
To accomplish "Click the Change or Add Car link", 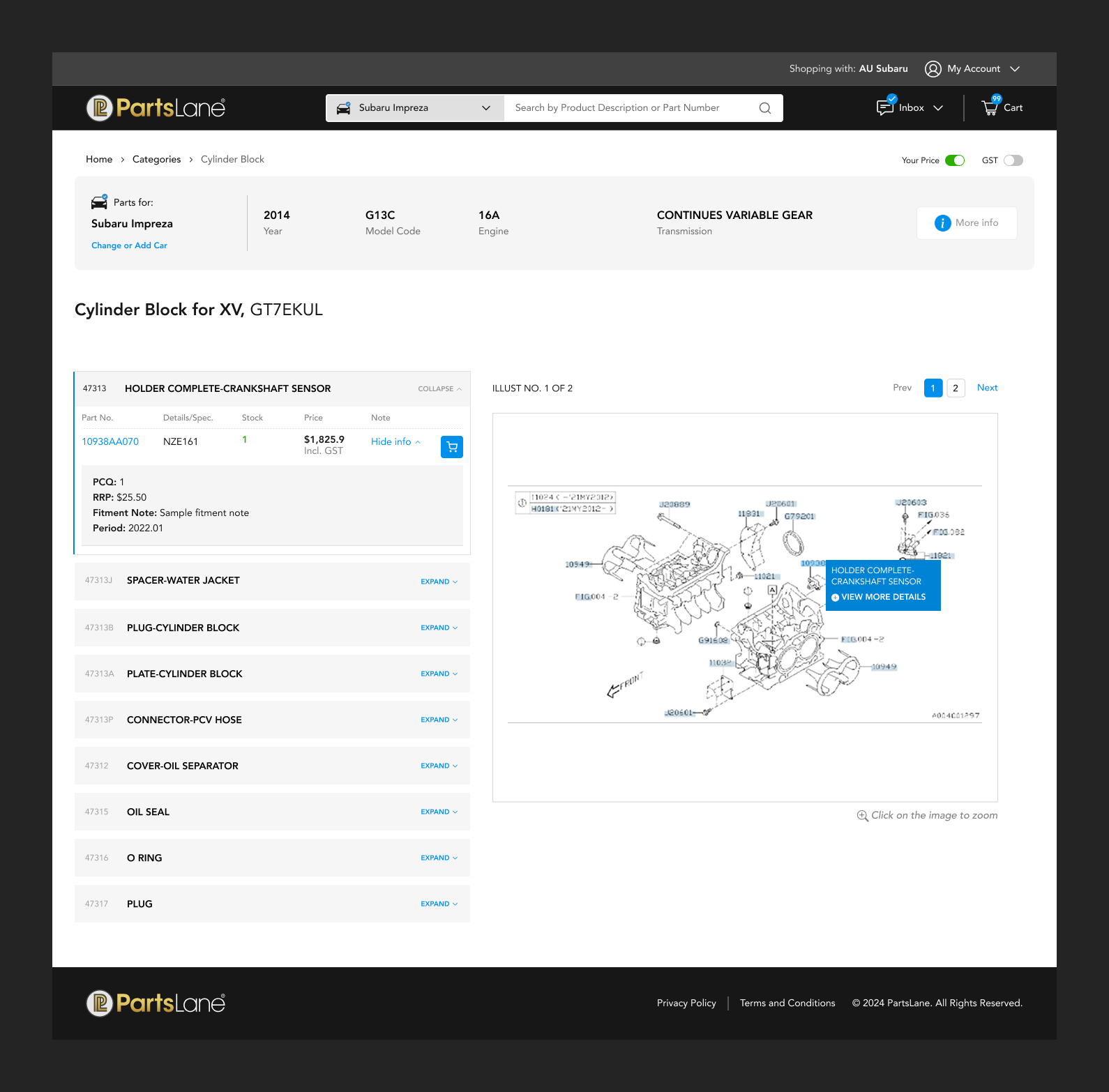I will pos(129,245).
